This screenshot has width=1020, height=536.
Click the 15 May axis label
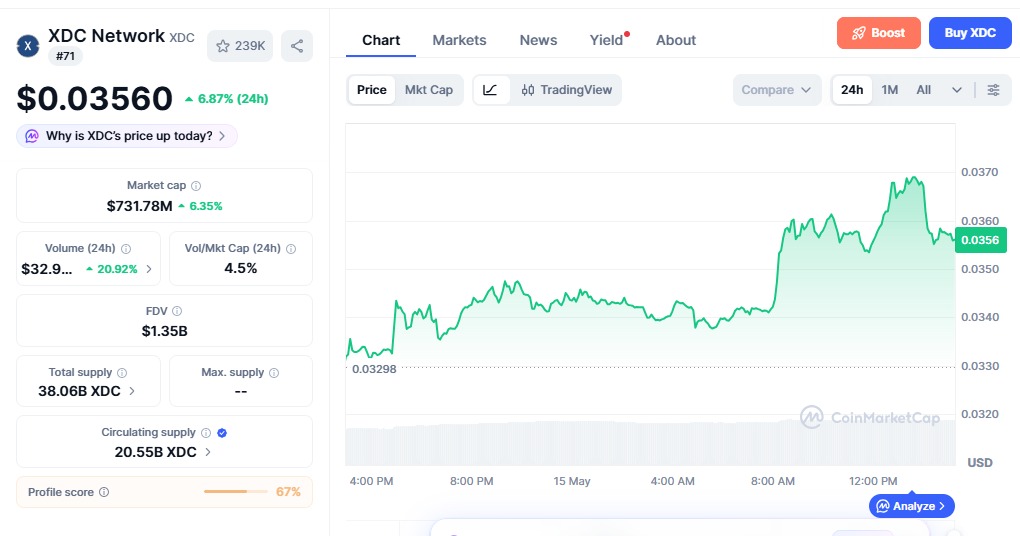[572, 481]
